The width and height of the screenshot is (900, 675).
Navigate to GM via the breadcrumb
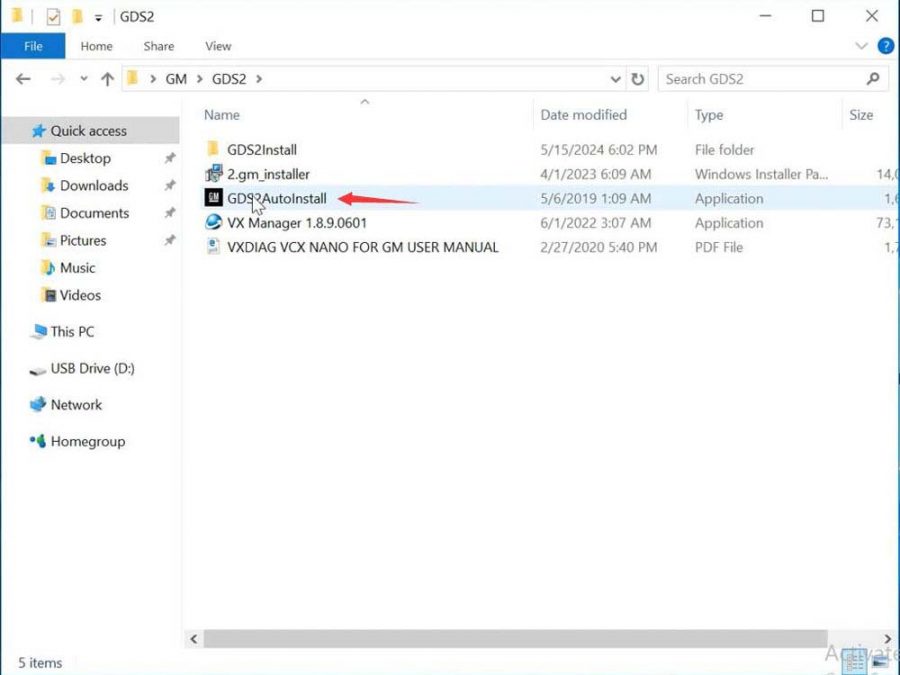click(x=175, y=78)
